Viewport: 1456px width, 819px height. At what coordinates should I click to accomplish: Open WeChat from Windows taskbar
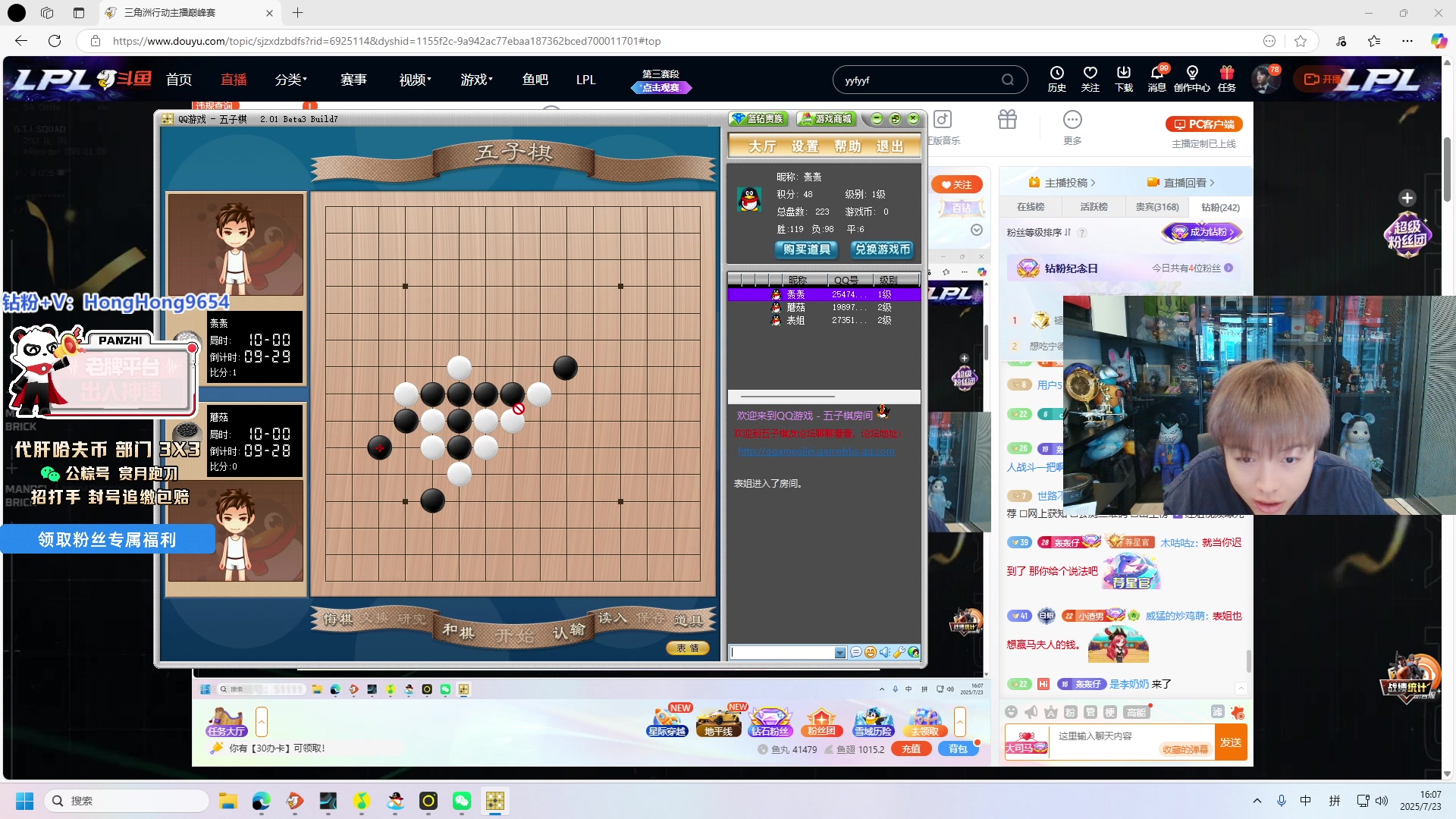click(x=462, y=801)
